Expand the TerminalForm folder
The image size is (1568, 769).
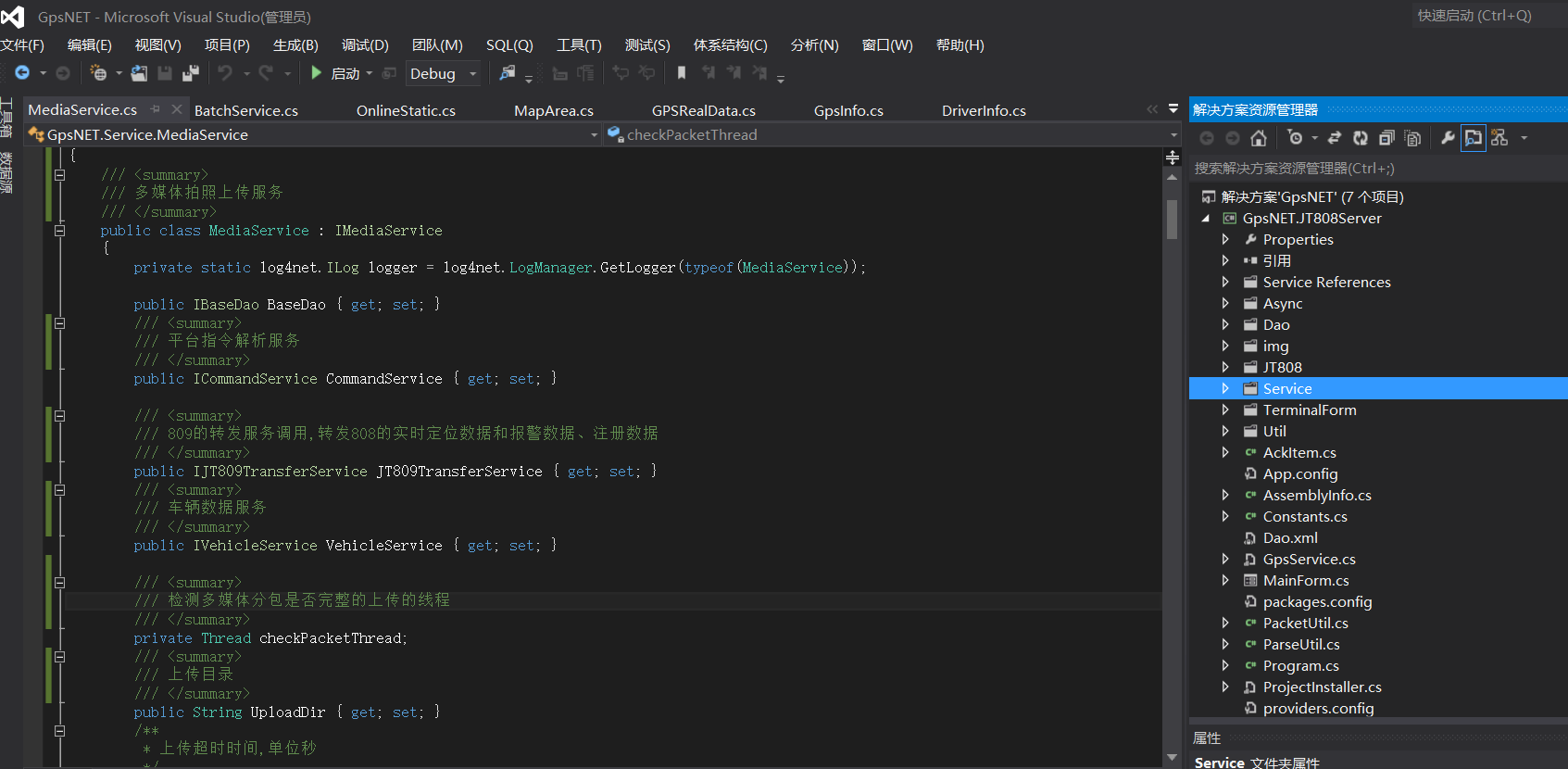(x=1225, y=410)
